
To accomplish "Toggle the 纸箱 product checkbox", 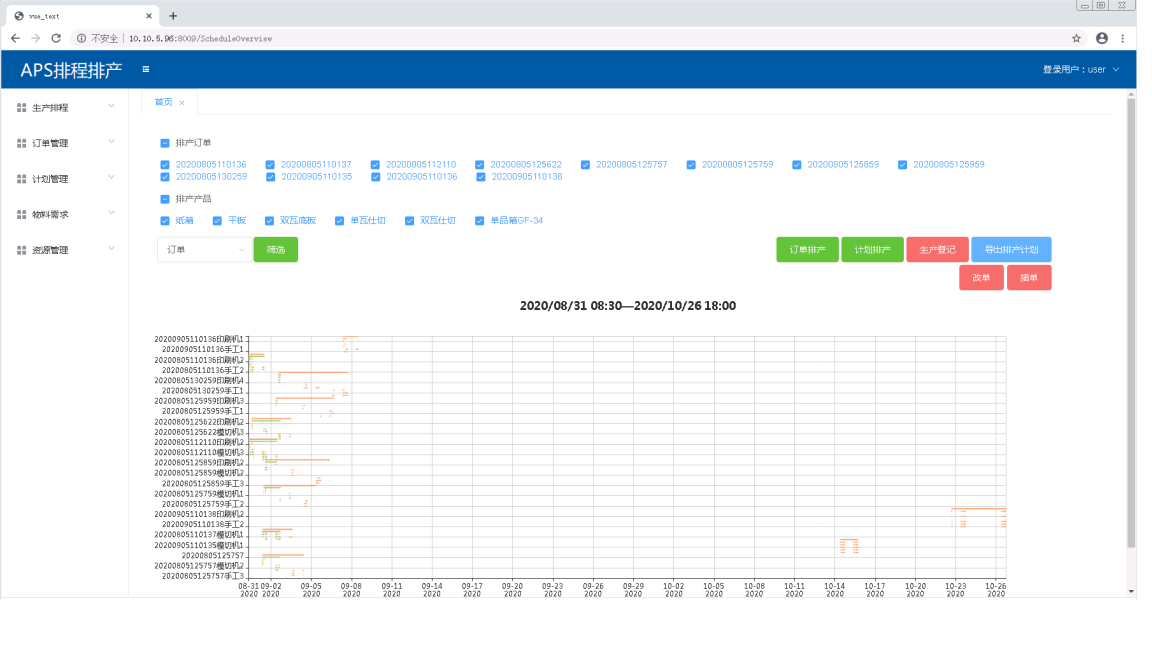I will pyautogui.click(x=165, y=220).
